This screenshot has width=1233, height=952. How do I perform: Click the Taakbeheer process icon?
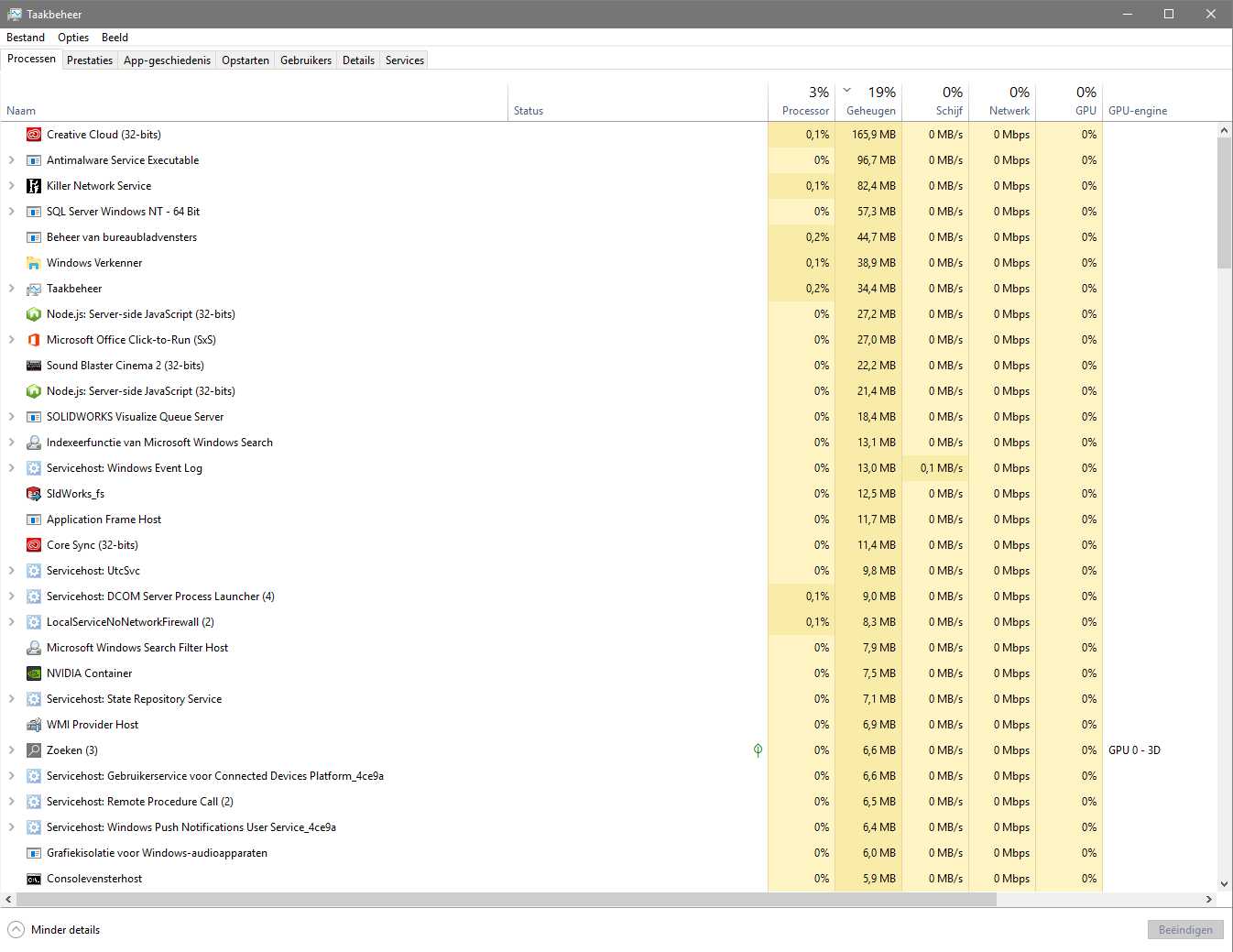point(34,289)
